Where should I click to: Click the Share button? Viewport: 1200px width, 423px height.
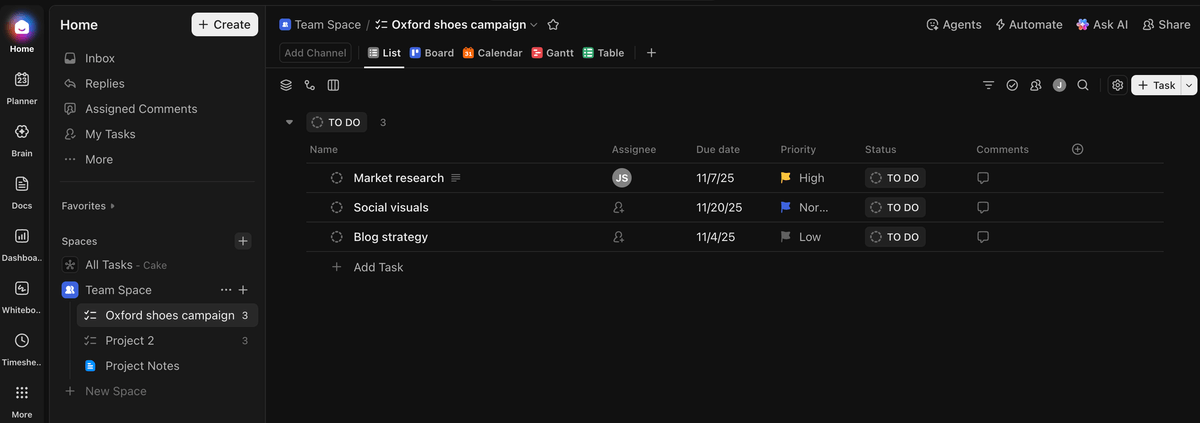click(x=1166, y=25)
